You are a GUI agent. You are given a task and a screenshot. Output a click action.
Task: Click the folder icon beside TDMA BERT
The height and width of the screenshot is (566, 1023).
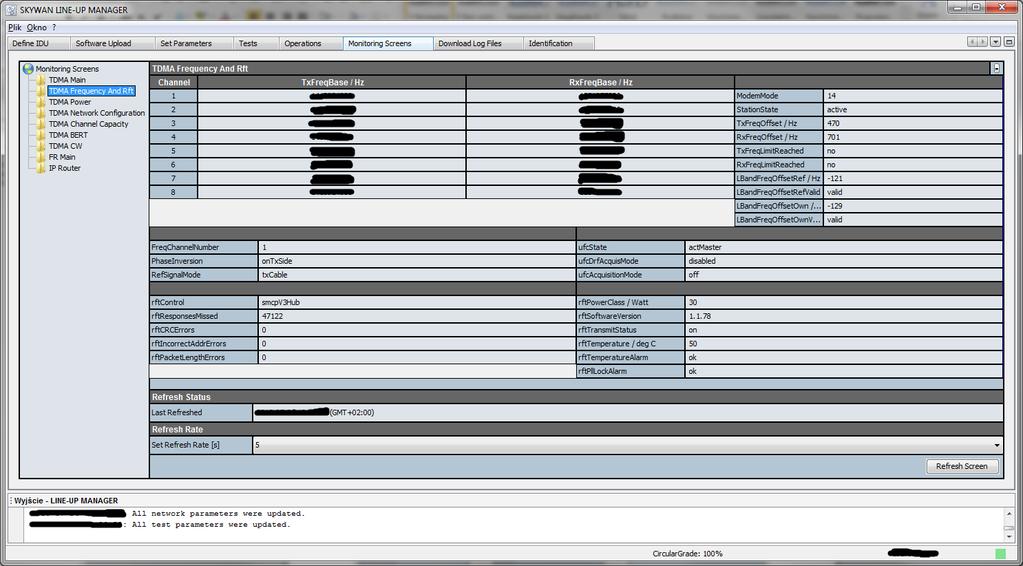click(41, 135)
